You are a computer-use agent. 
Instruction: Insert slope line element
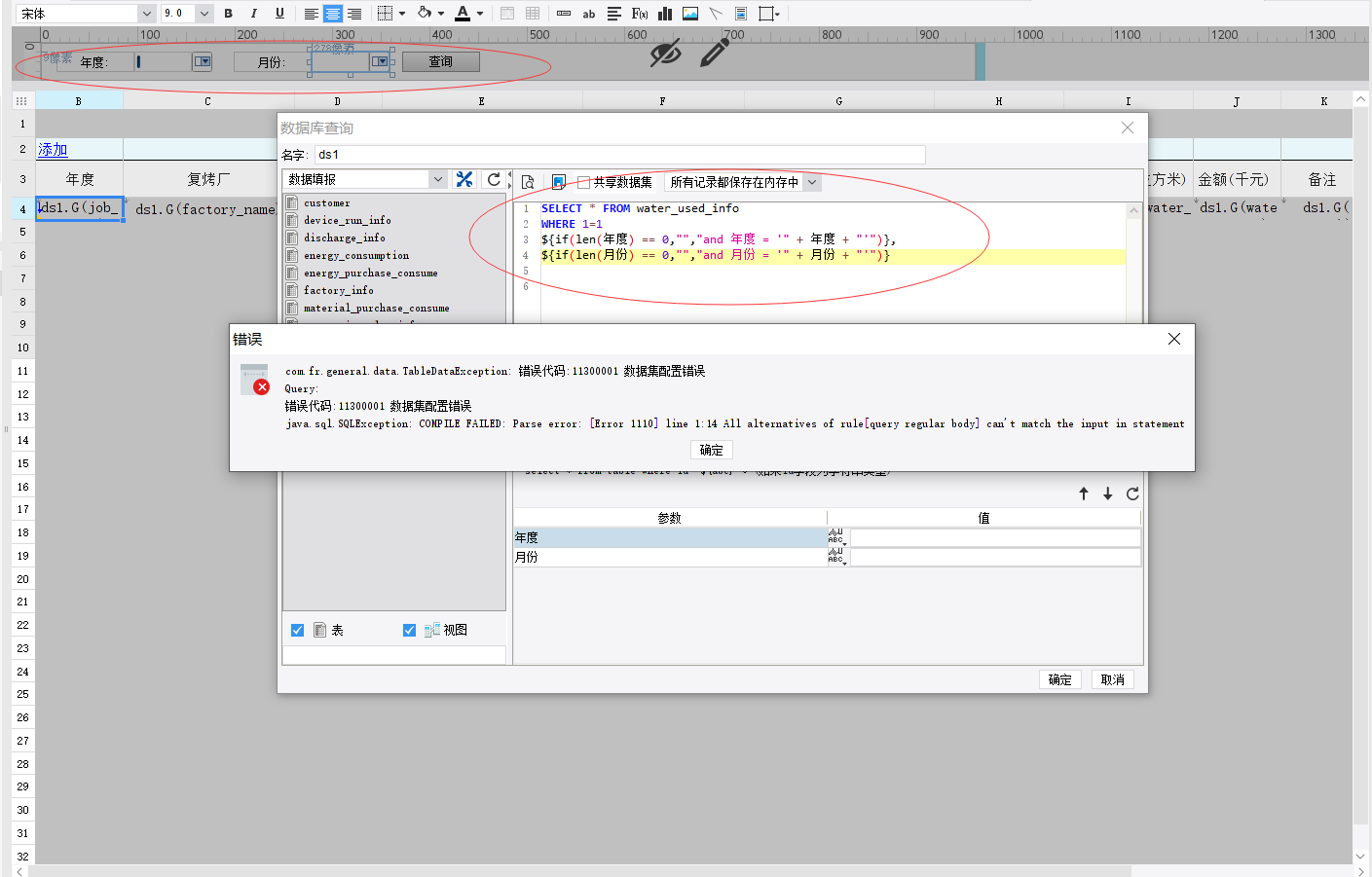click(x=716, y=14)
